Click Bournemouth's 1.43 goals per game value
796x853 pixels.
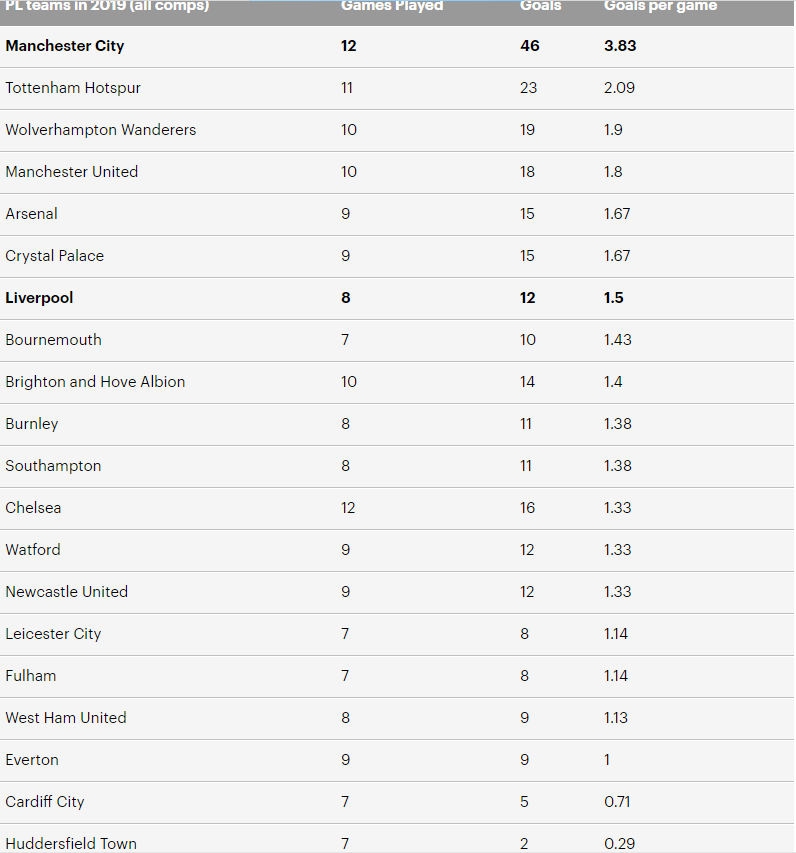click(618, 340)
